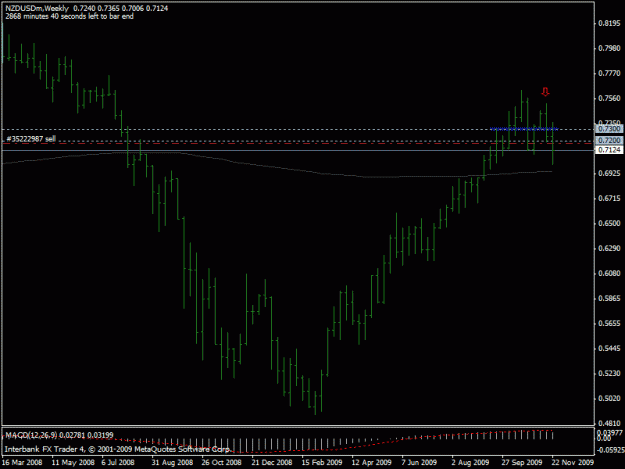Click the 2 Aug 2009 date label
Image resolution: width=625 pixels, height=469 pixels.
(x=470, y=462)
